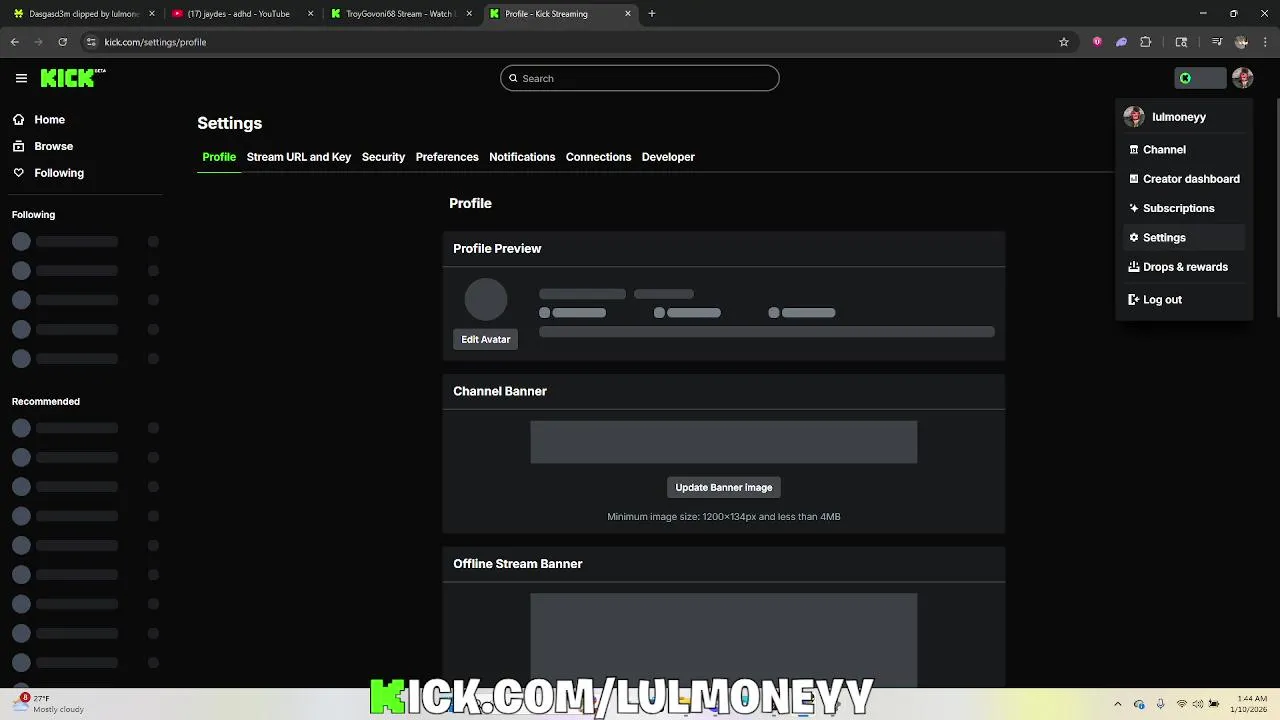Open the Chrome profile avatar
The image size is (1280, 720).
tap(1241, 42)
